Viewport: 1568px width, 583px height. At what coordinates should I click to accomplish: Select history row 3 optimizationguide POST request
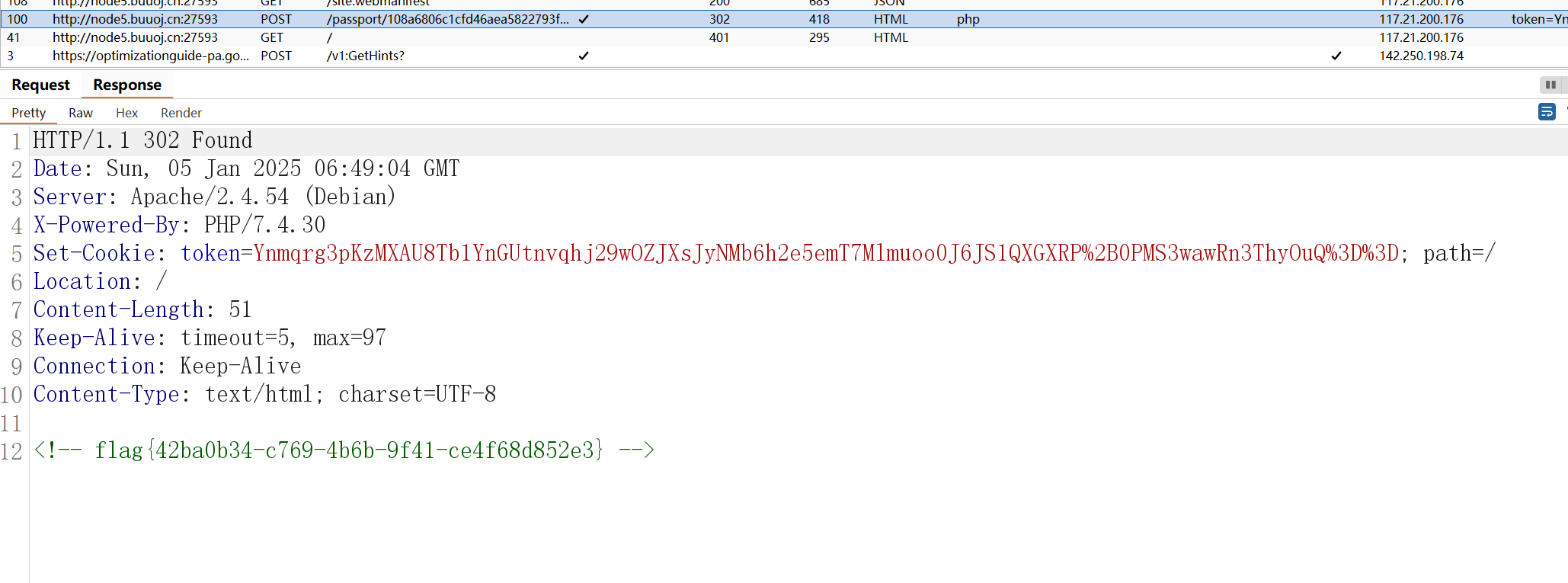pos(784,56)
